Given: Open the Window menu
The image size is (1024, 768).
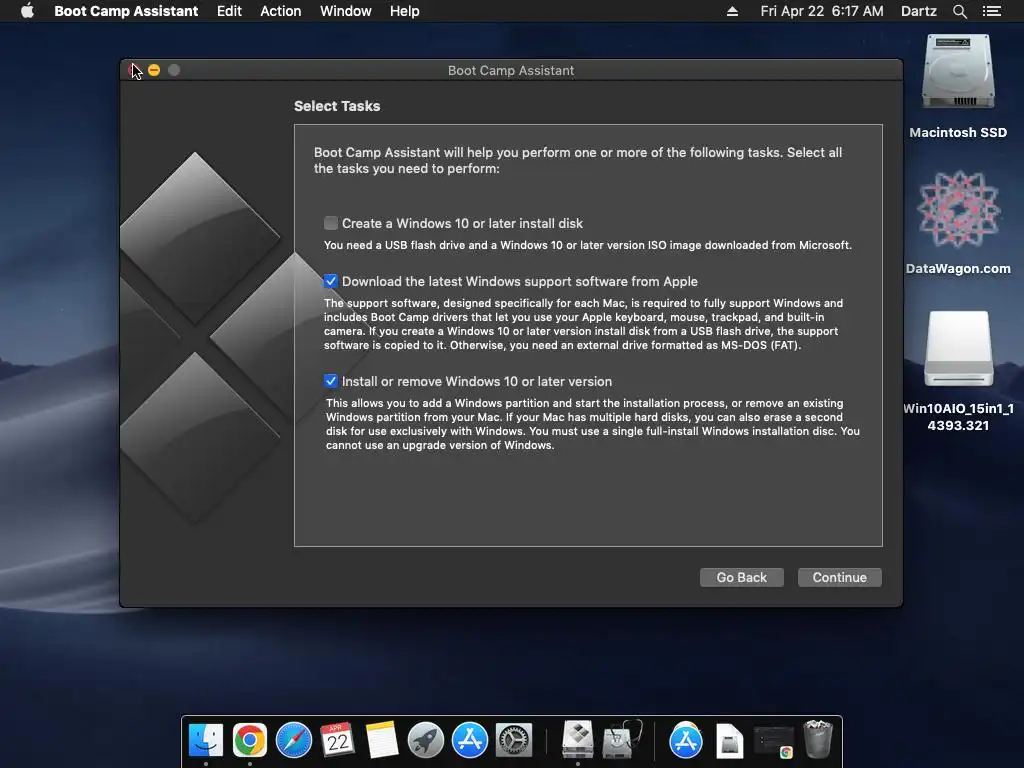Looking at the screenshot, I should pyautogui.click(x=345, y=11).
